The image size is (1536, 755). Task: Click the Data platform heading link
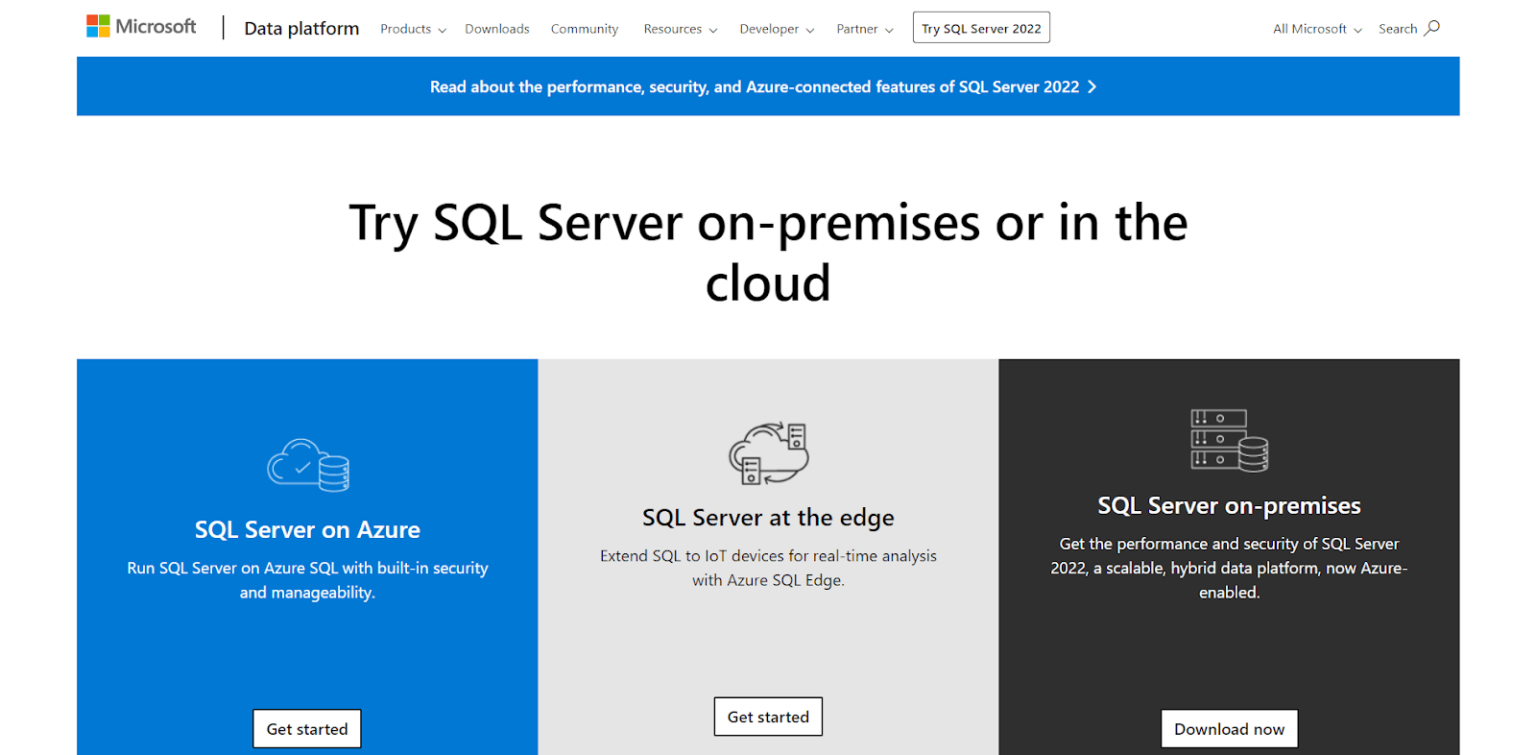301,28
